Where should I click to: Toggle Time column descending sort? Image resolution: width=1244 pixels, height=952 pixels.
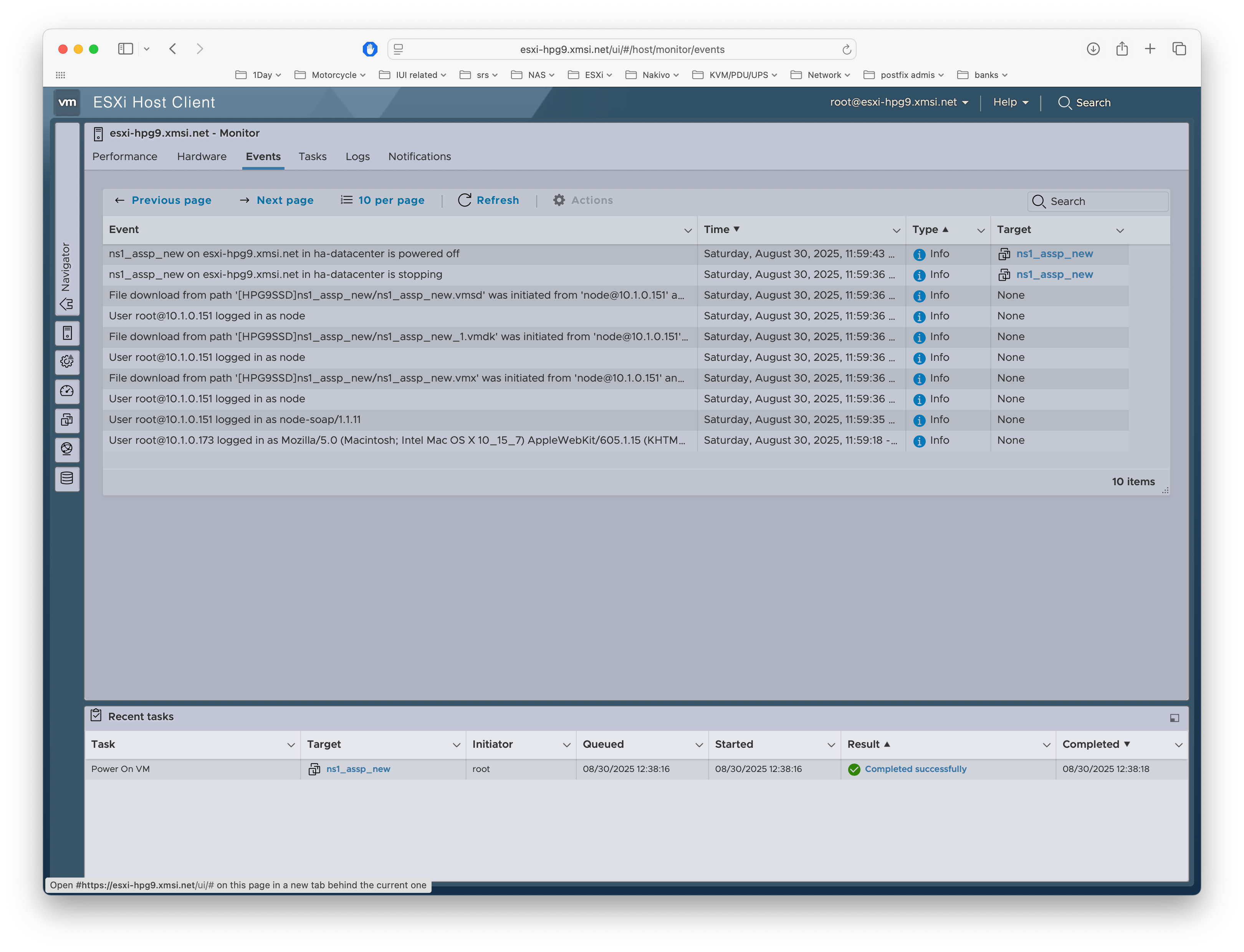[722, 229]
